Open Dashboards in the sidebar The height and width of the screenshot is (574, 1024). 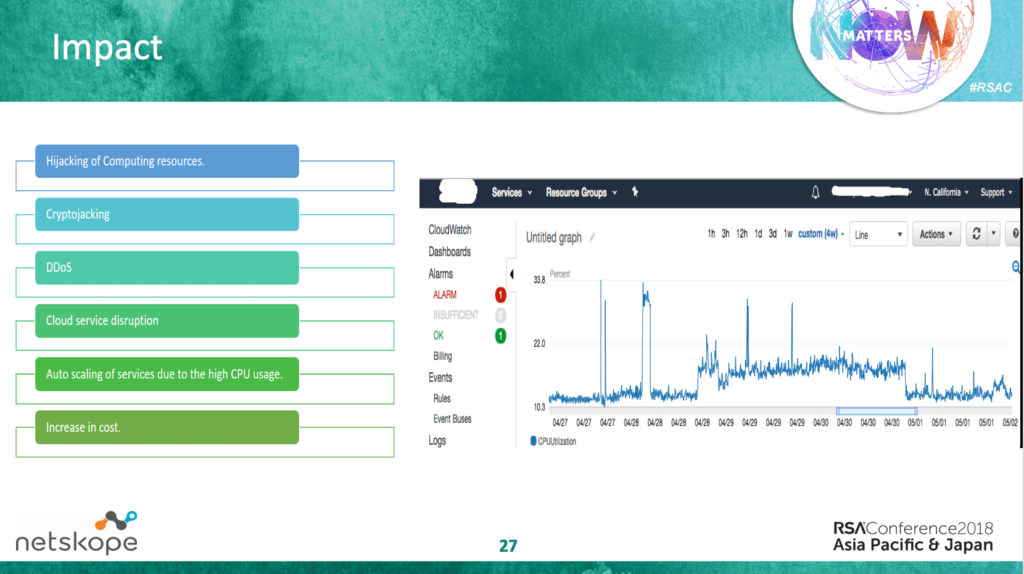tap(449, 252)
